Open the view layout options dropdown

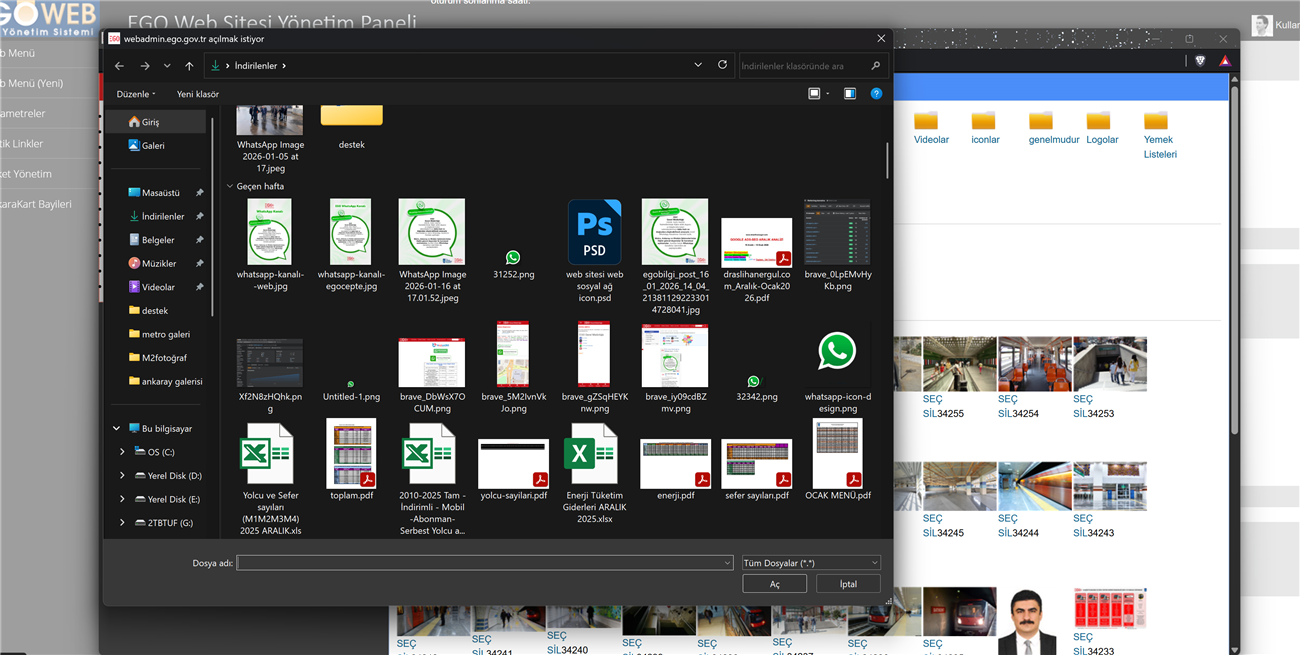[x=827, y=94]
